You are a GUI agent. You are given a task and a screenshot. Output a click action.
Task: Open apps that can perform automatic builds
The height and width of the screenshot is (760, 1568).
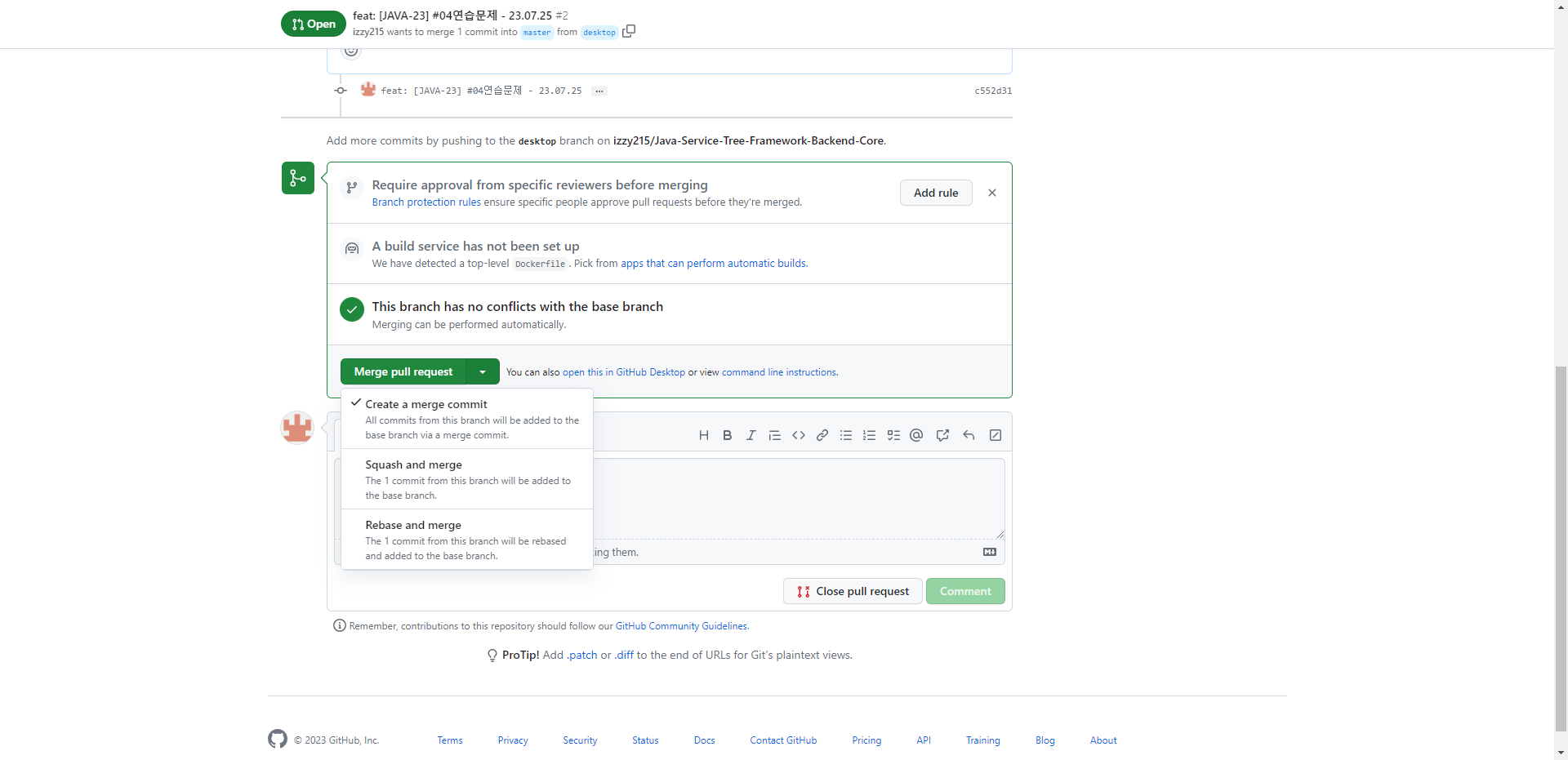713,264
